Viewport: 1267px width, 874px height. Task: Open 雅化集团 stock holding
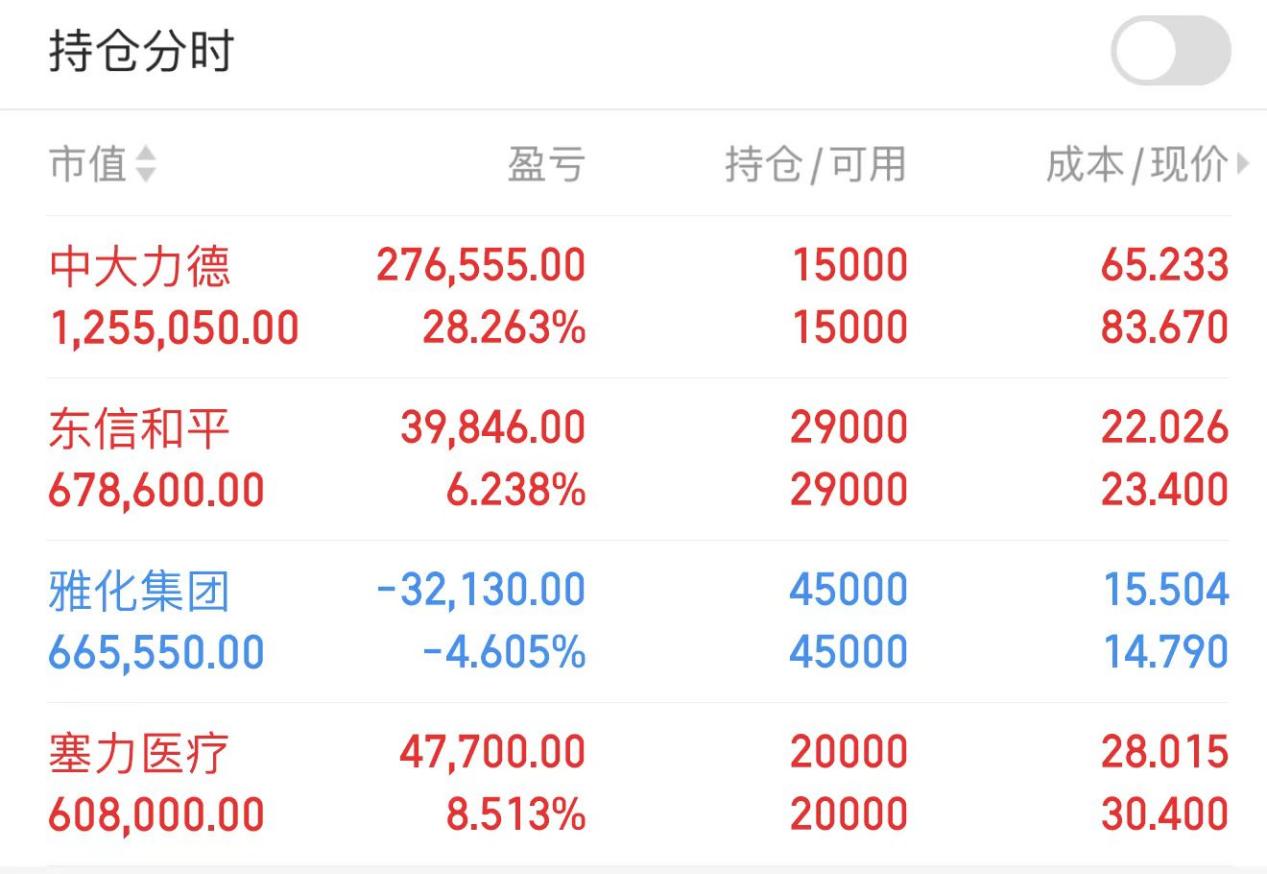[x=140, y=590]
